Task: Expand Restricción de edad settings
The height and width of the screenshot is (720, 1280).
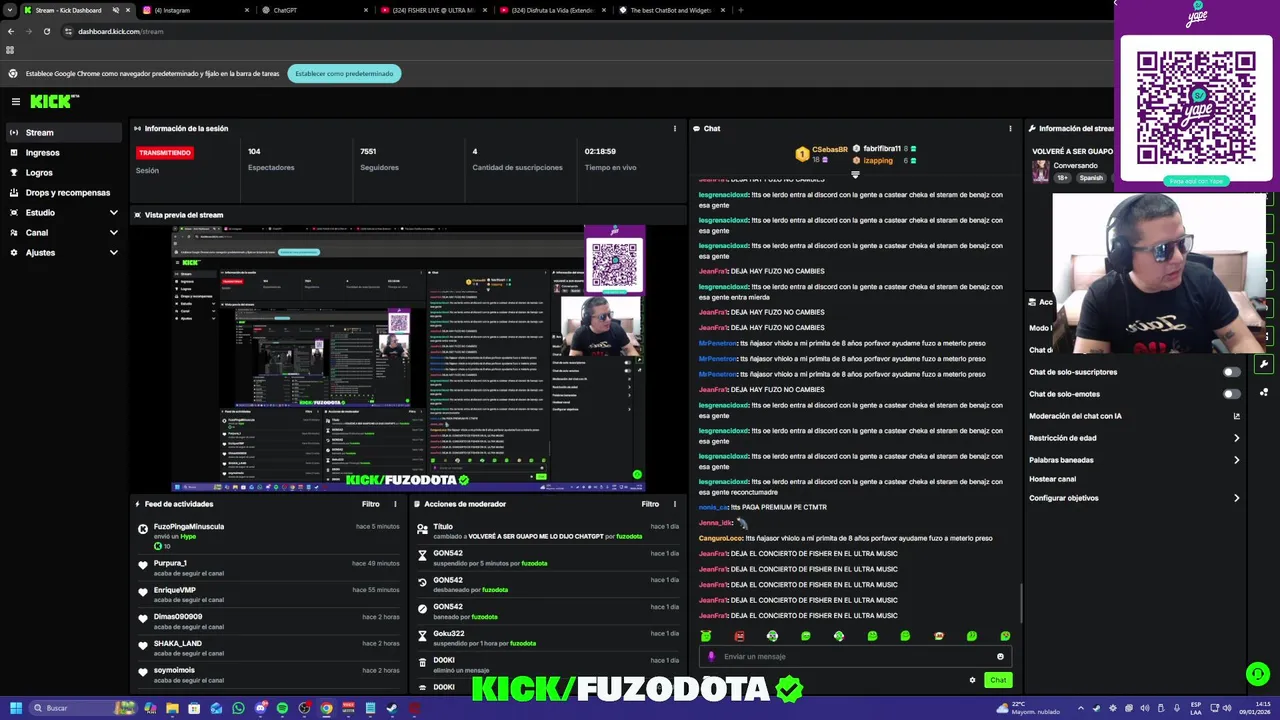Action: point(1135,438)
